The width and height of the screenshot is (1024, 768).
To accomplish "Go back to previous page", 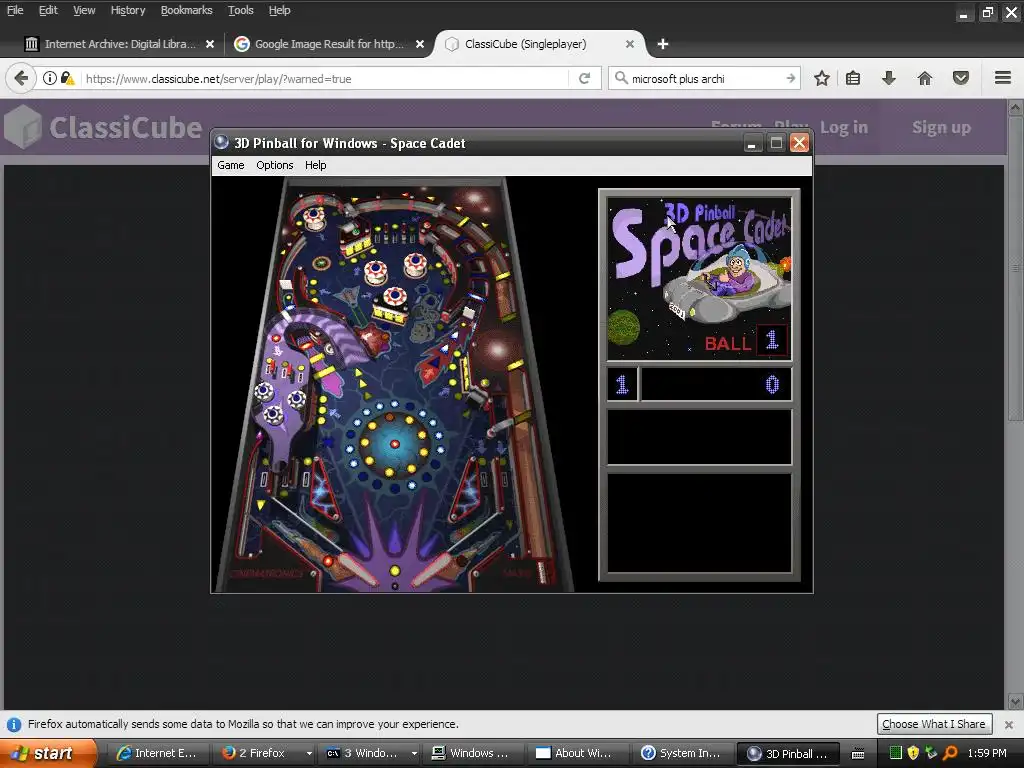I will [x=21, y=78].
